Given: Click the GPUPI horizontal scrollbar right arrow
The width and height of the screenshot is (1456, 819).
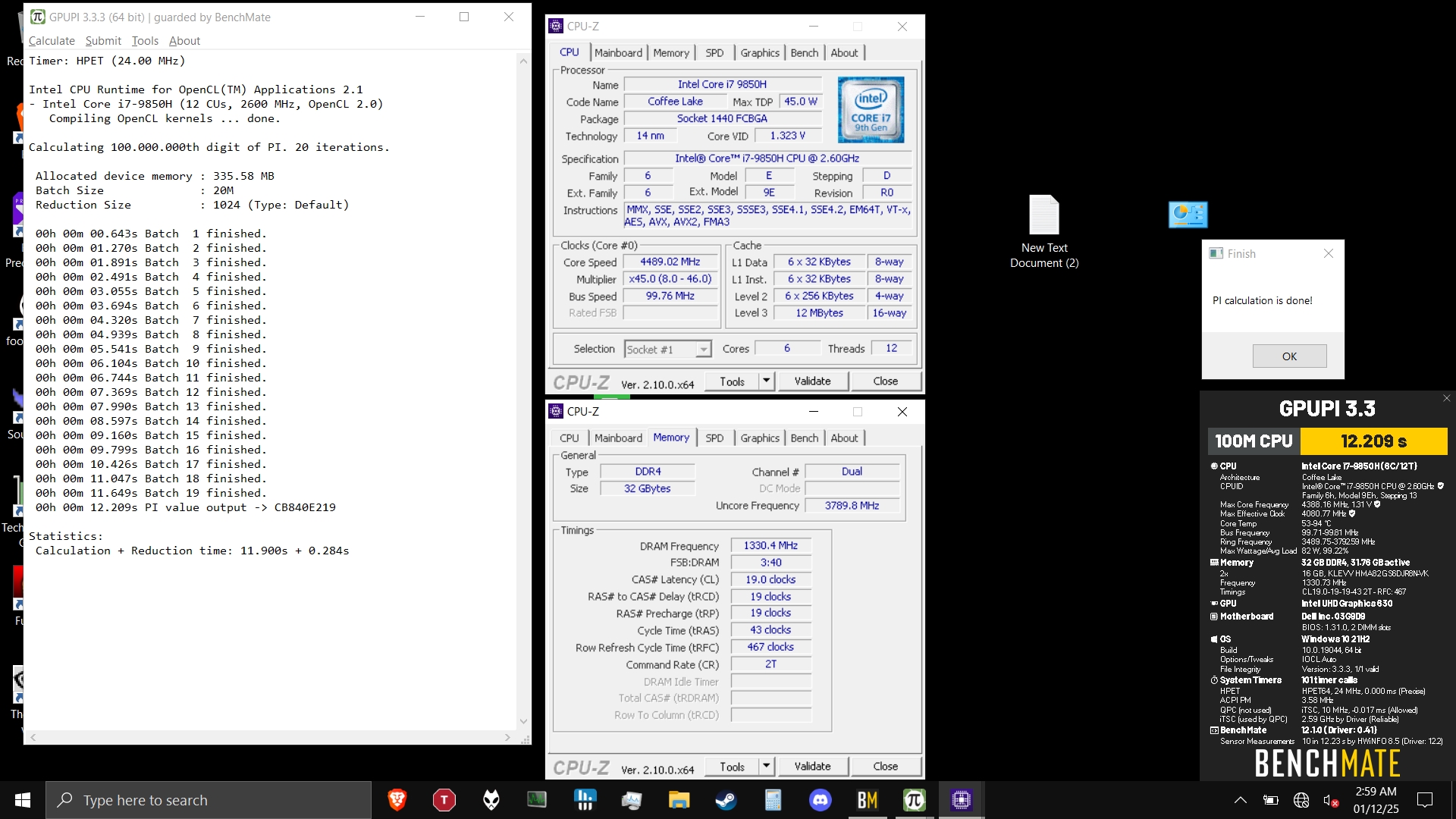Looking at the screenshot, I should pos(507,737).
